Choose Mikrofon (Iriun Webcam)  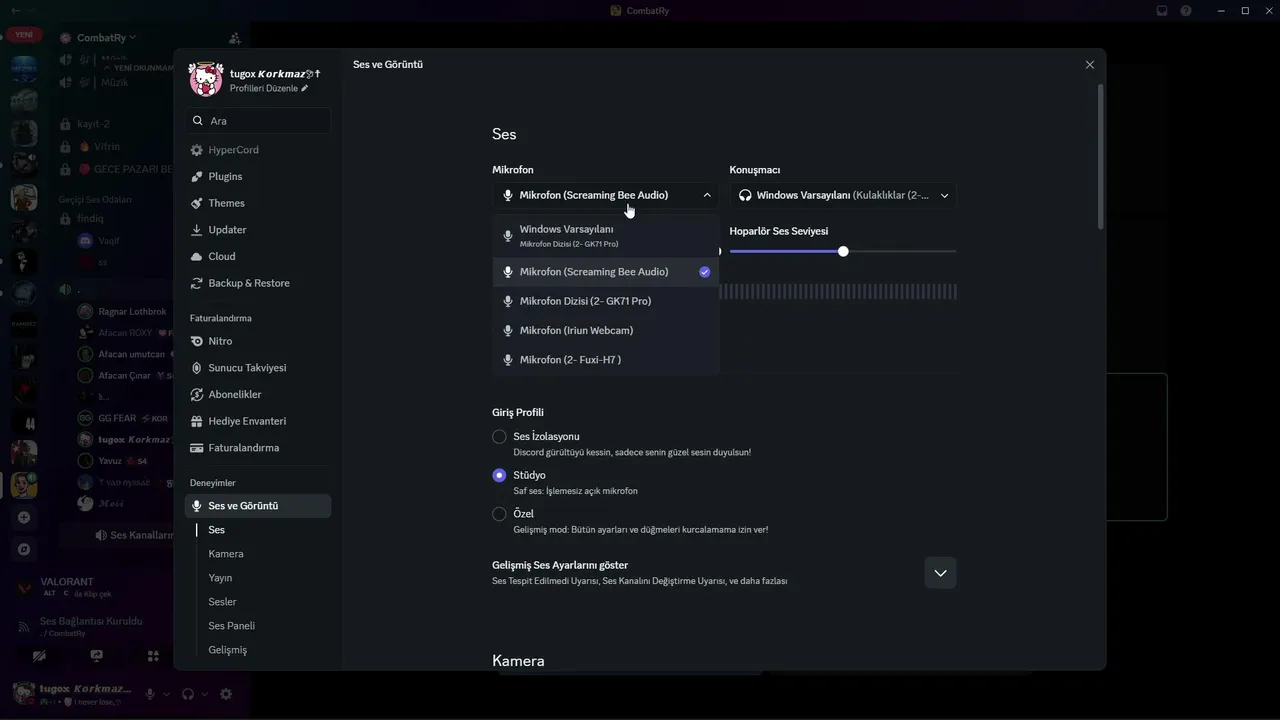pos(606,331)
